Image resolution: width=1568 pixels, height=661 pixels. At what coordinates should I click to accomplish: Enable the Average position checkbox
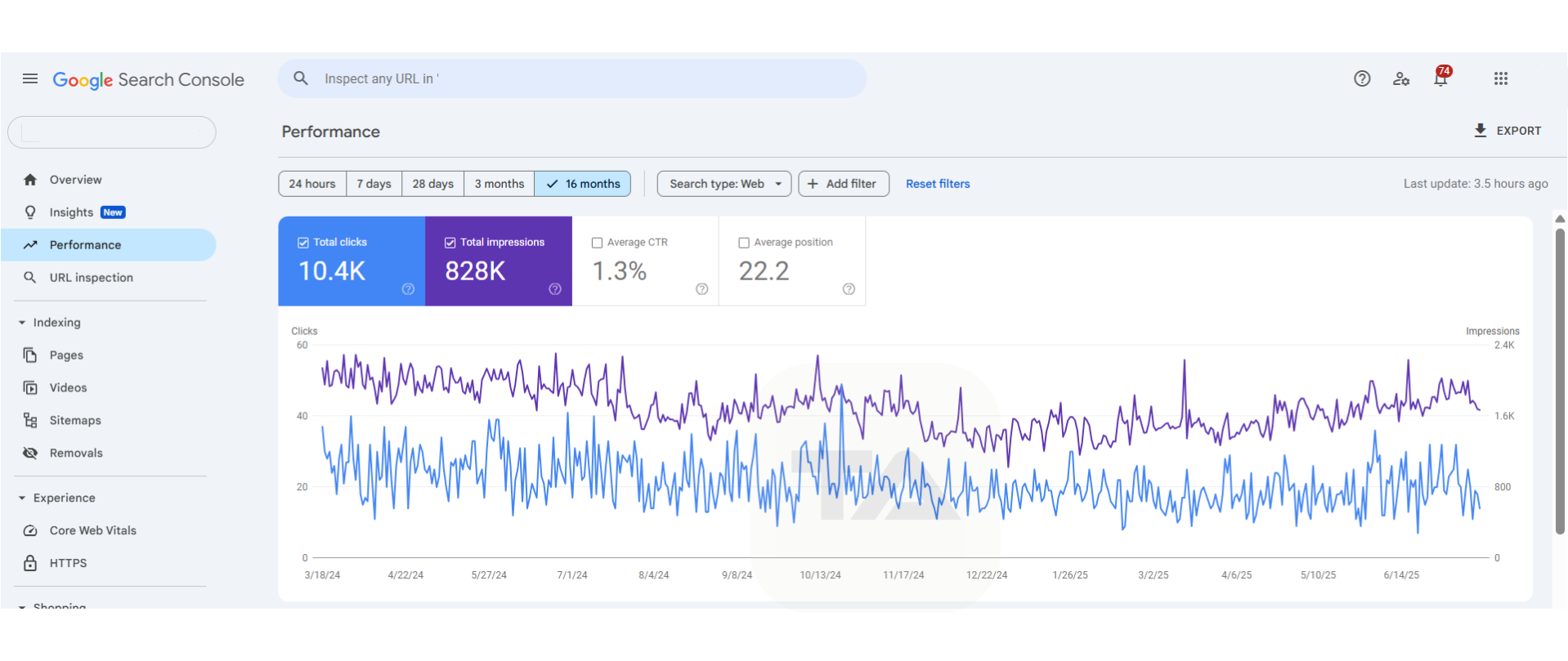pos(744,243)
